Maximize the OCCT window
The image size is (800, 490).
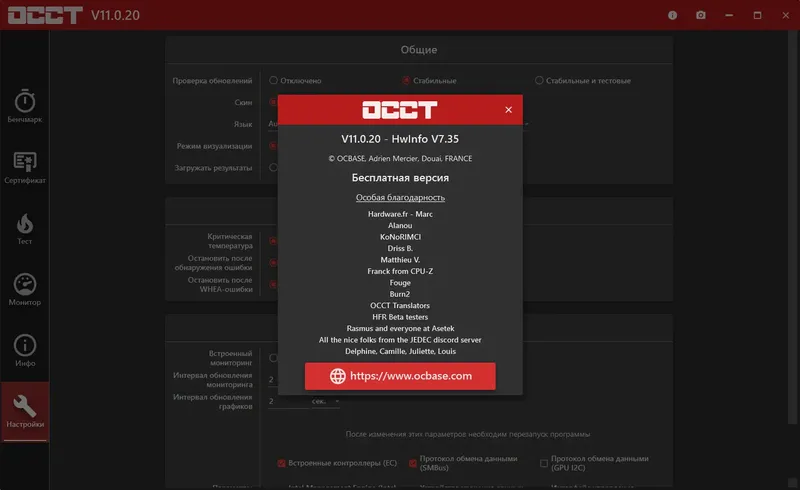[x=757, y=15]
